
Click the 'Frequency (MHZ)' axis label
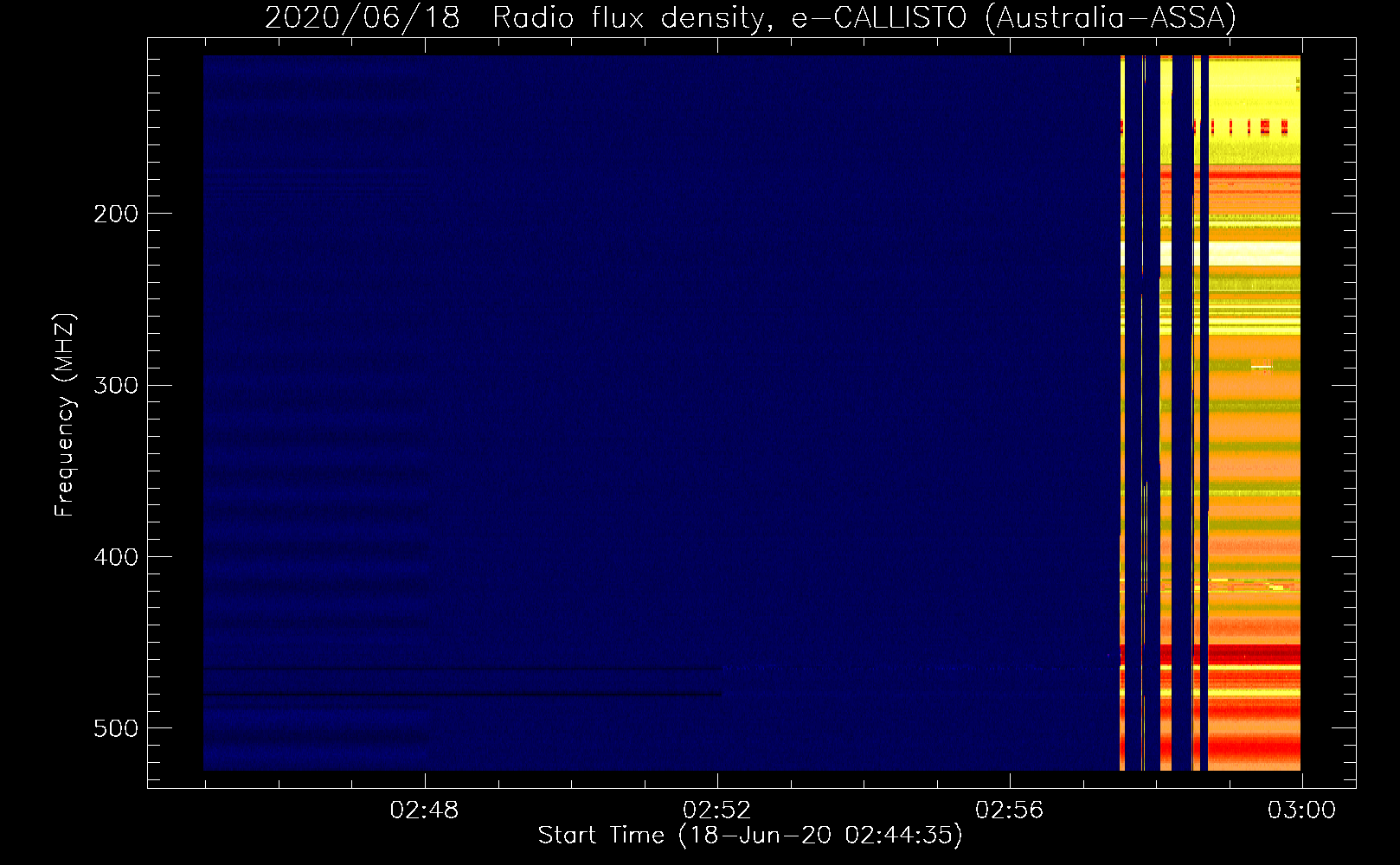(x=65, y=415)
